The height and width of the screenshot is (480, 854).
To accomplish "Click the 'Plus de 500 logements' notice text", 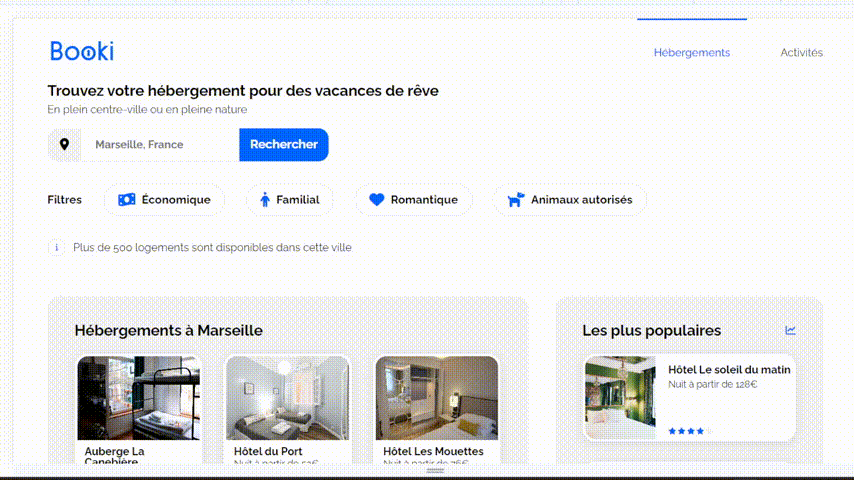I will point(212,247).
